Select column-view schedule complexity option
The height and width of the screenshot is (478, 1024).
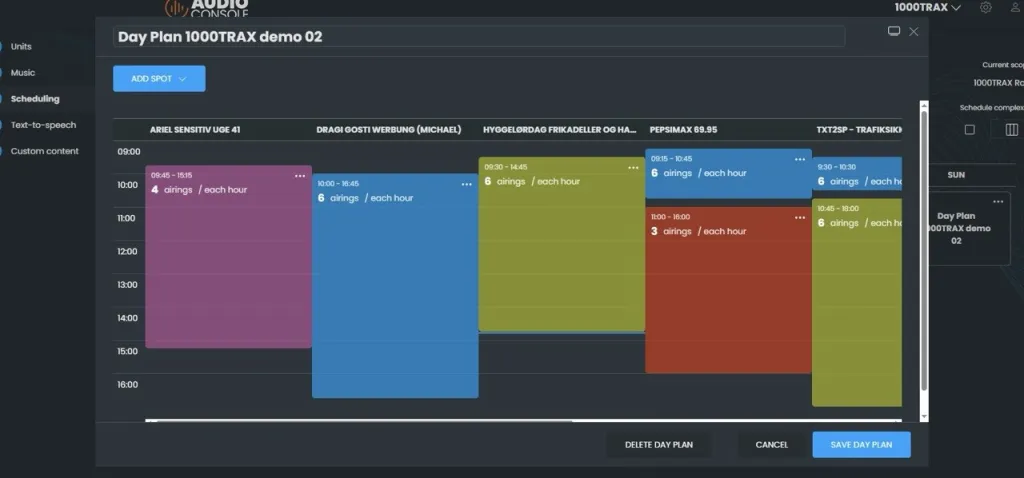point(1011,129)
